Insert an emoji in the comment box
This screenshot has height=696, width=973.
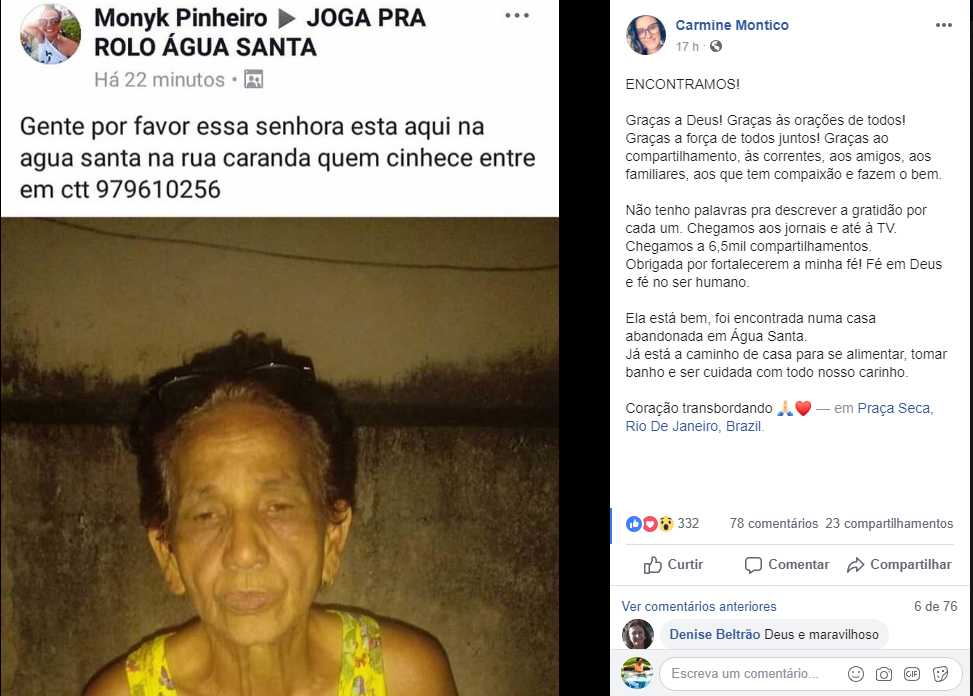point(855,674)
